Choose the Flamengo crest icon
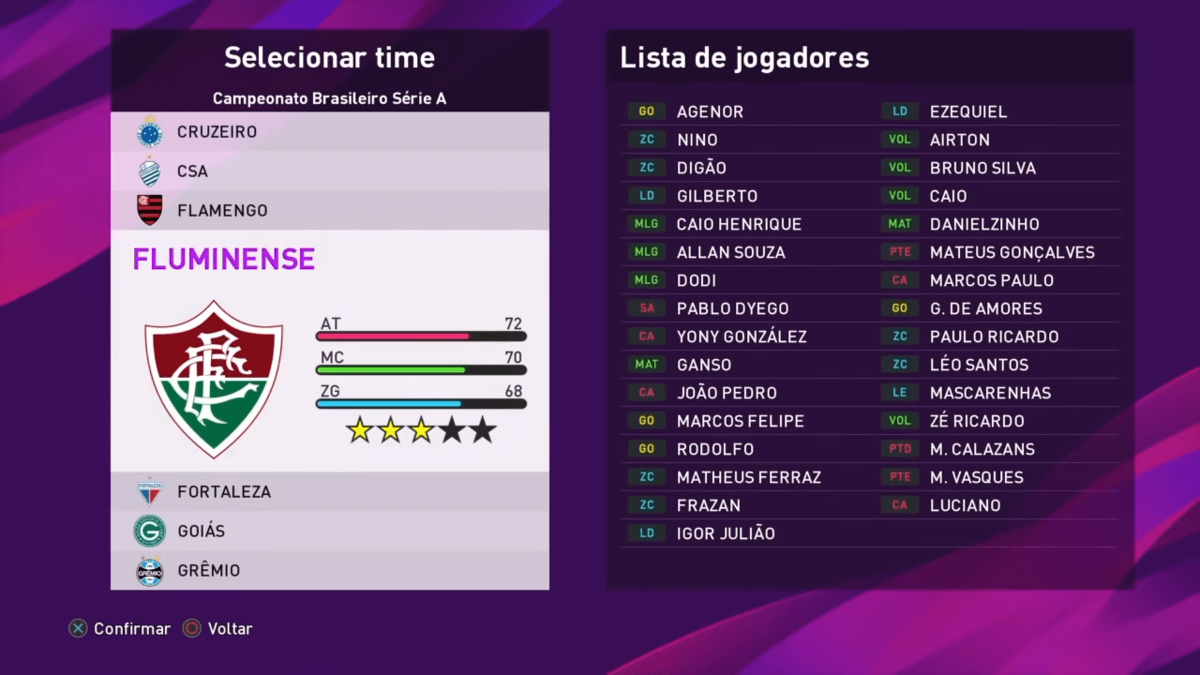The image size is (1200, 675). pos(150,210)
